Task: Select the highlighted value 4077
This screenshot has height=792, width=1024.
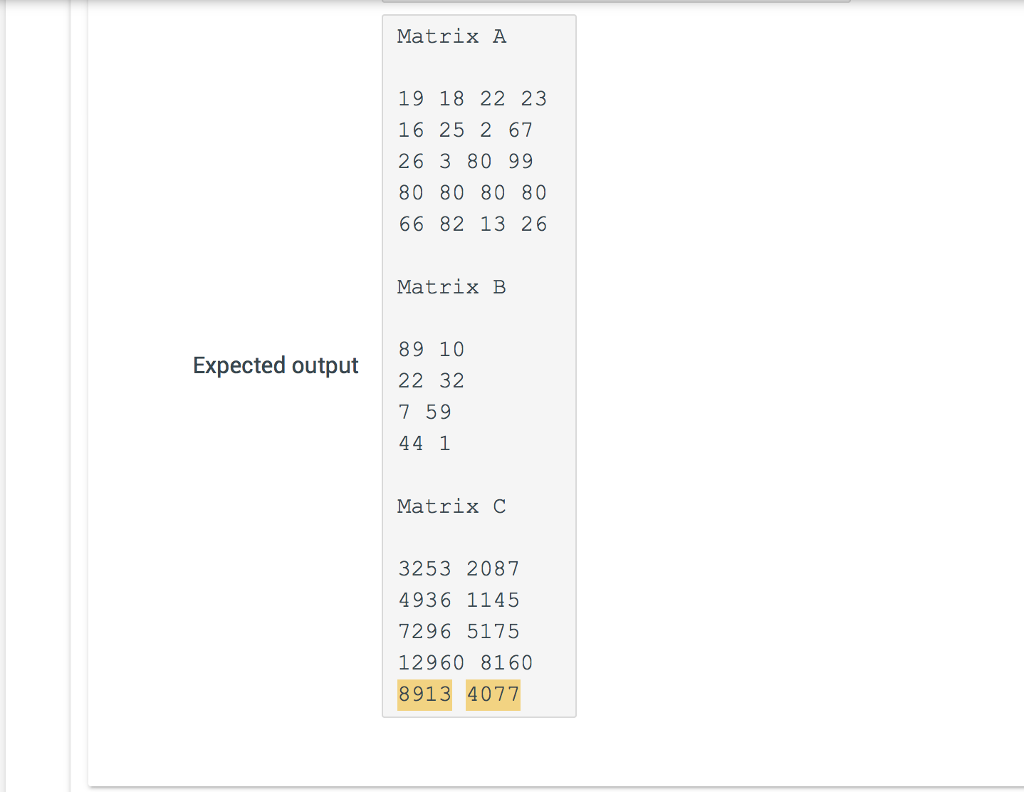Action: (x=492, y=694)
